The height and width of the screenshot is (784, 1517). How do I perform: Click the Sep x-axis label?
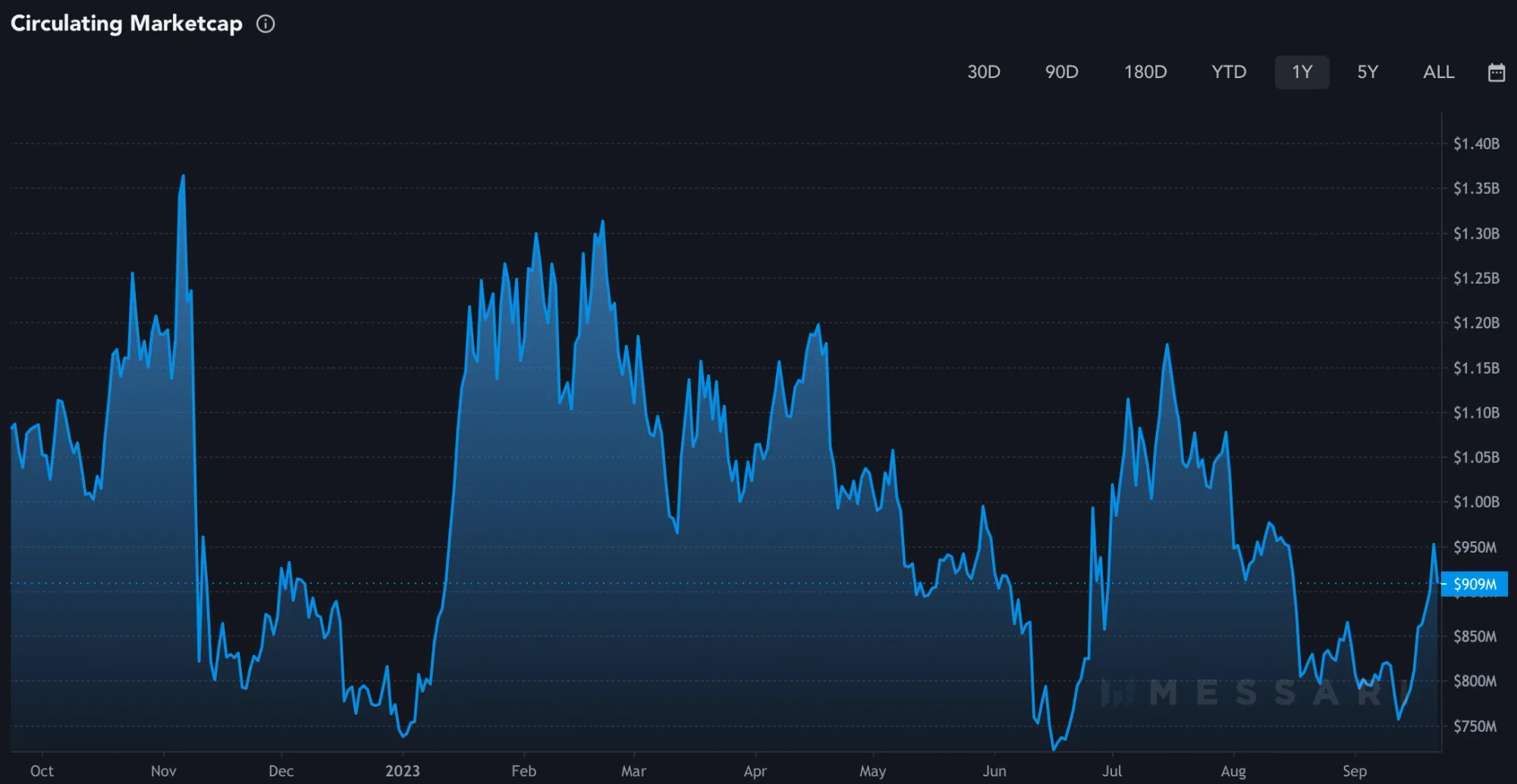tap(1355, 771)
